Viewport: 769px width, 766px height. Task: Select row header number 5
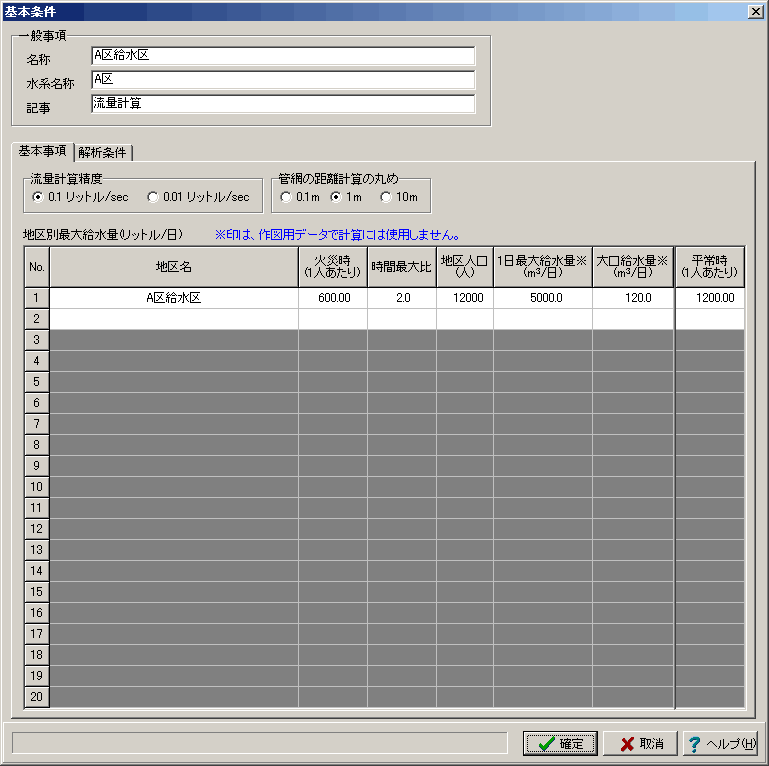pyautogui.click(x=37, y=382)
